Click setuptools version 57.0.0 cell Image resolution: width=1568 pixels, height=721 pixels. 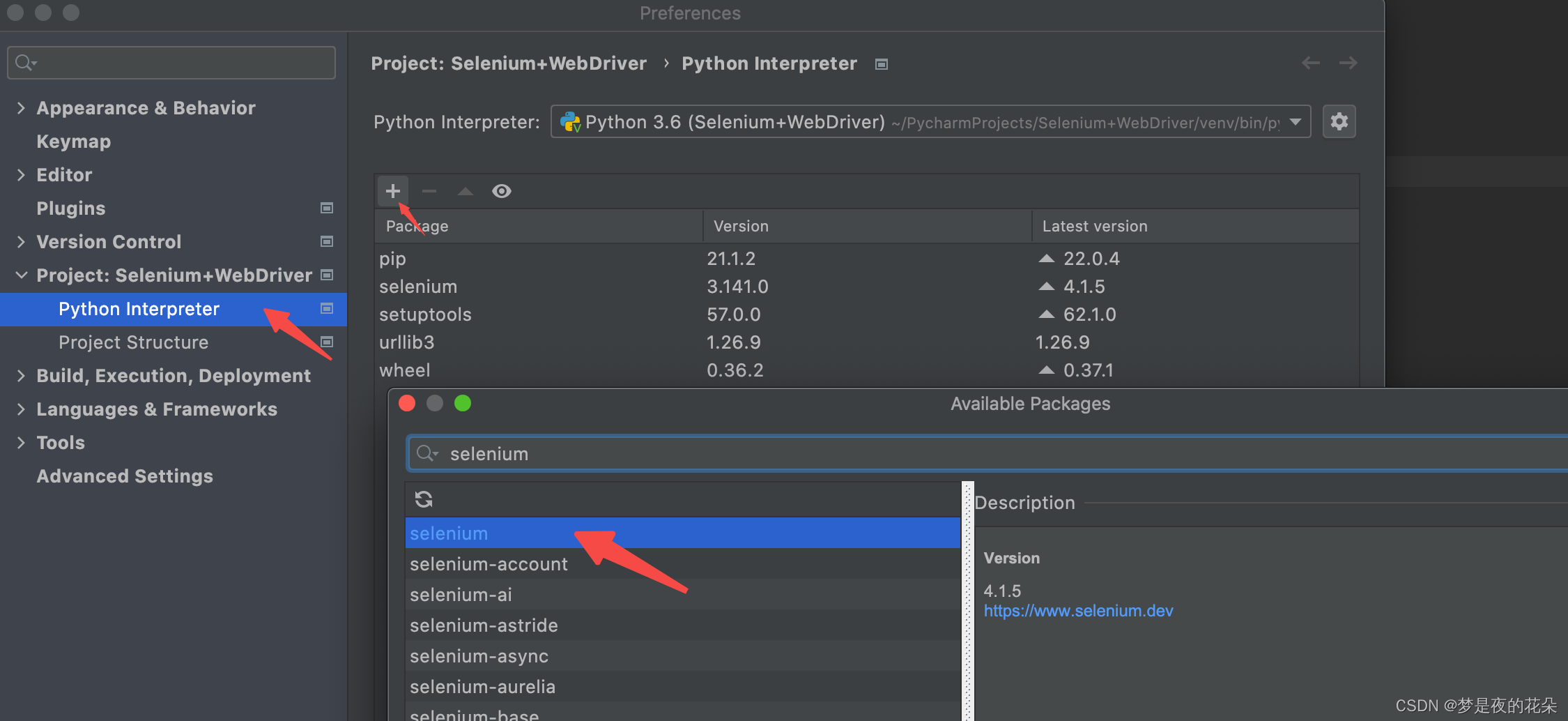(x=734, y=314)
